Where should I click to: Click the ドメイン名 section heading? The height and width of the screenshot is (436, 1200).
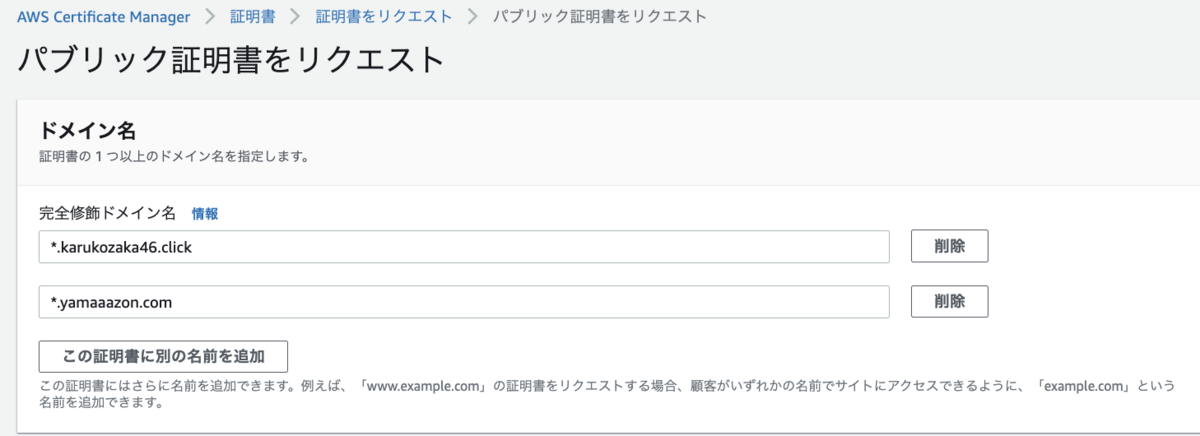[x=87, y=131]
